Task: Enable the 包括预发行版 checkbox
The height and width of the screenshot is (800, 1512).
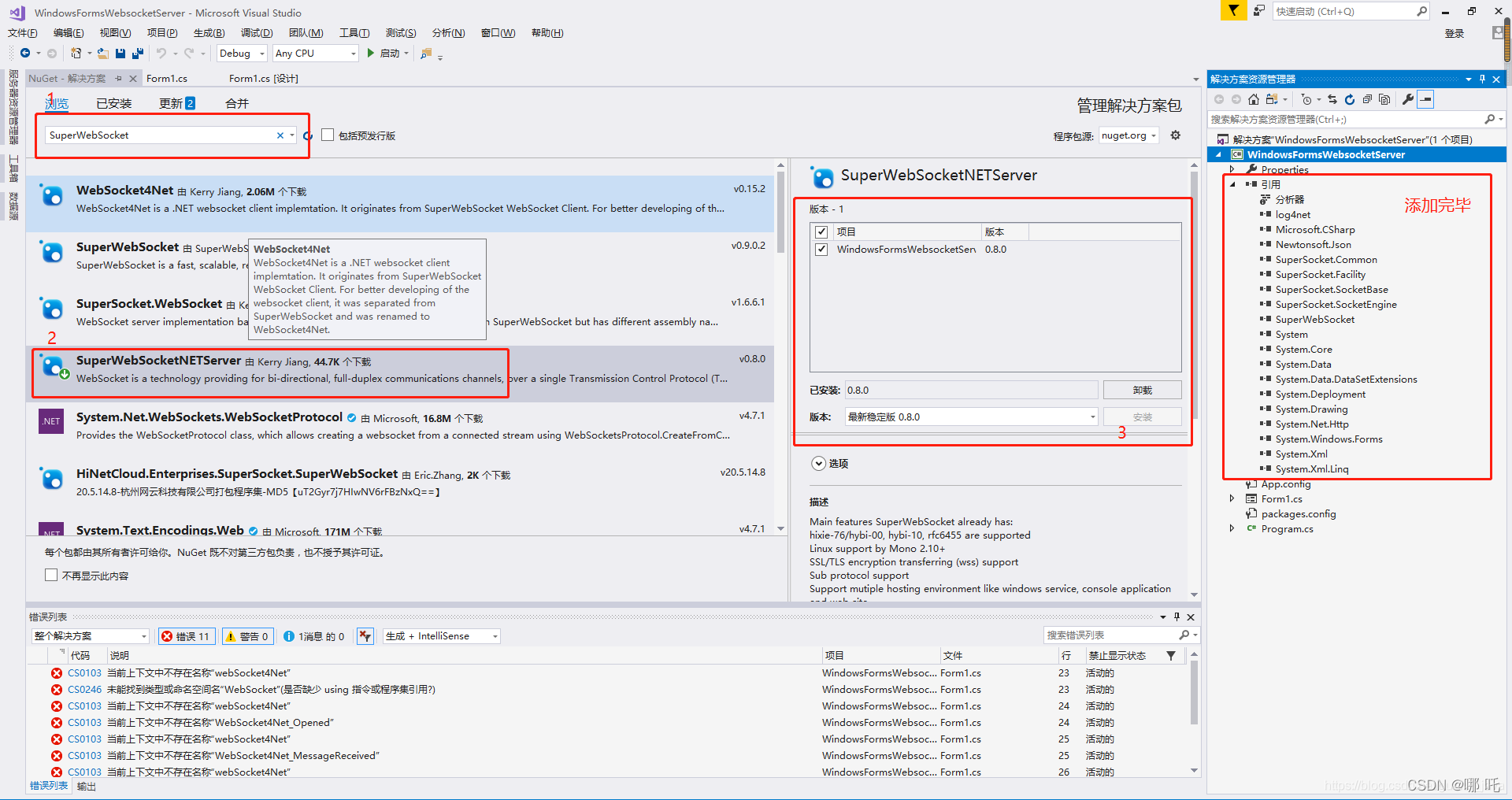Action: [328, 135]
